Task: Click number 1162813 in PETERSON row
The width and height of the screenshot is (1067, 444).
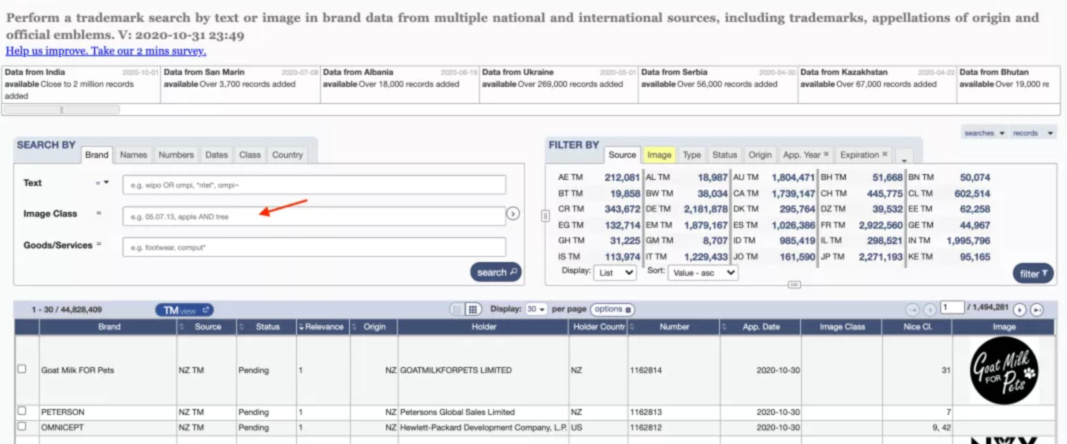Action: [647, 412]
